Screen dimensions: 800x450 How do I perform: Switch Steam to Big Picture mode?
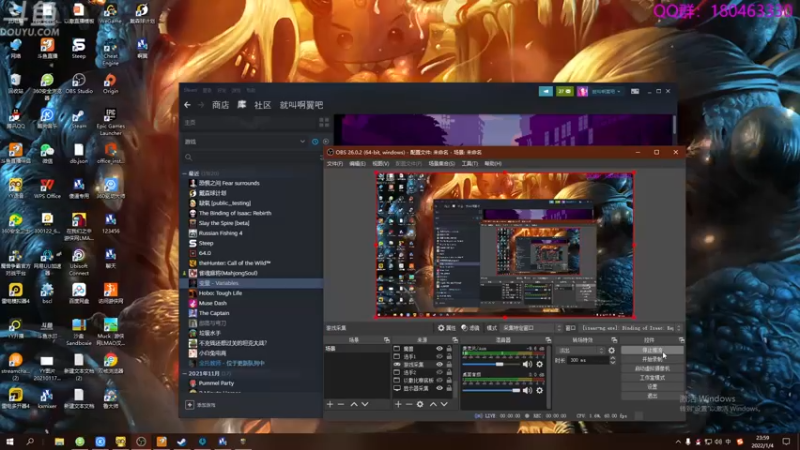[635, 91]
